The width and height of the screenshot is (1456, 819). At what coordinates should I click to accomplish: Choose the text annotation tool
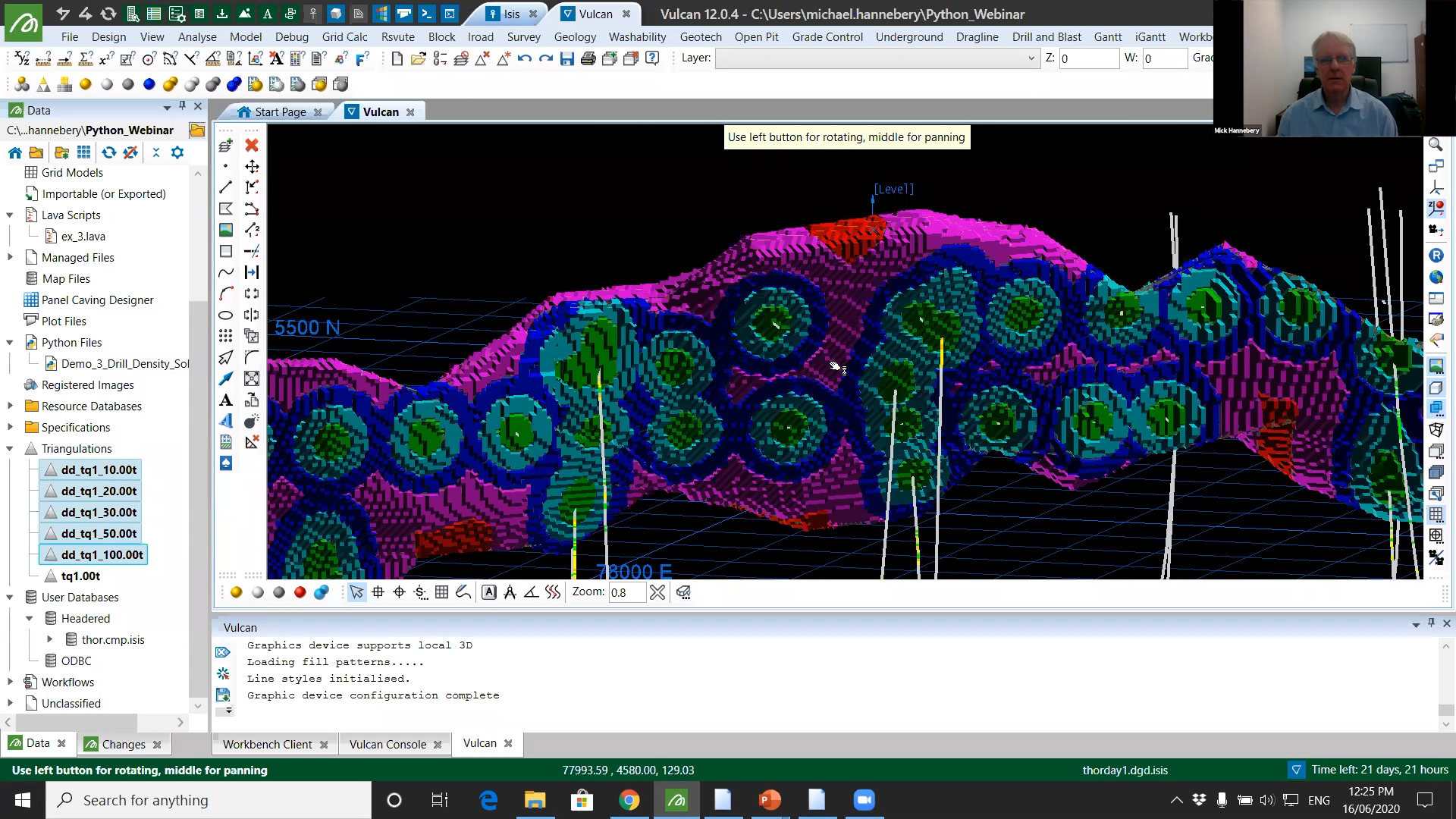tap(226, 400)
